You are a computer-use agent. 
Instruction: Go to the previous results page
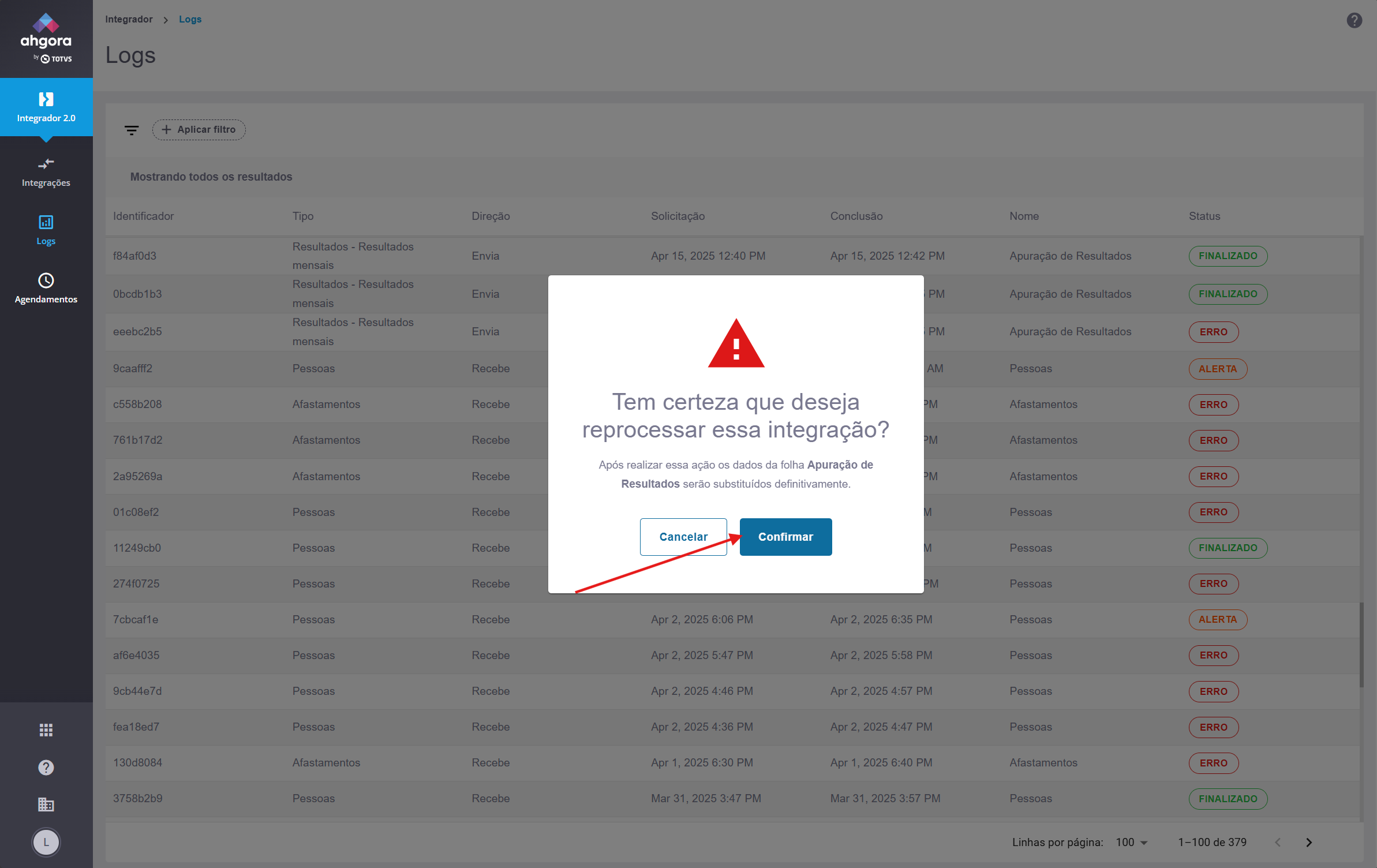(1277, 842)
